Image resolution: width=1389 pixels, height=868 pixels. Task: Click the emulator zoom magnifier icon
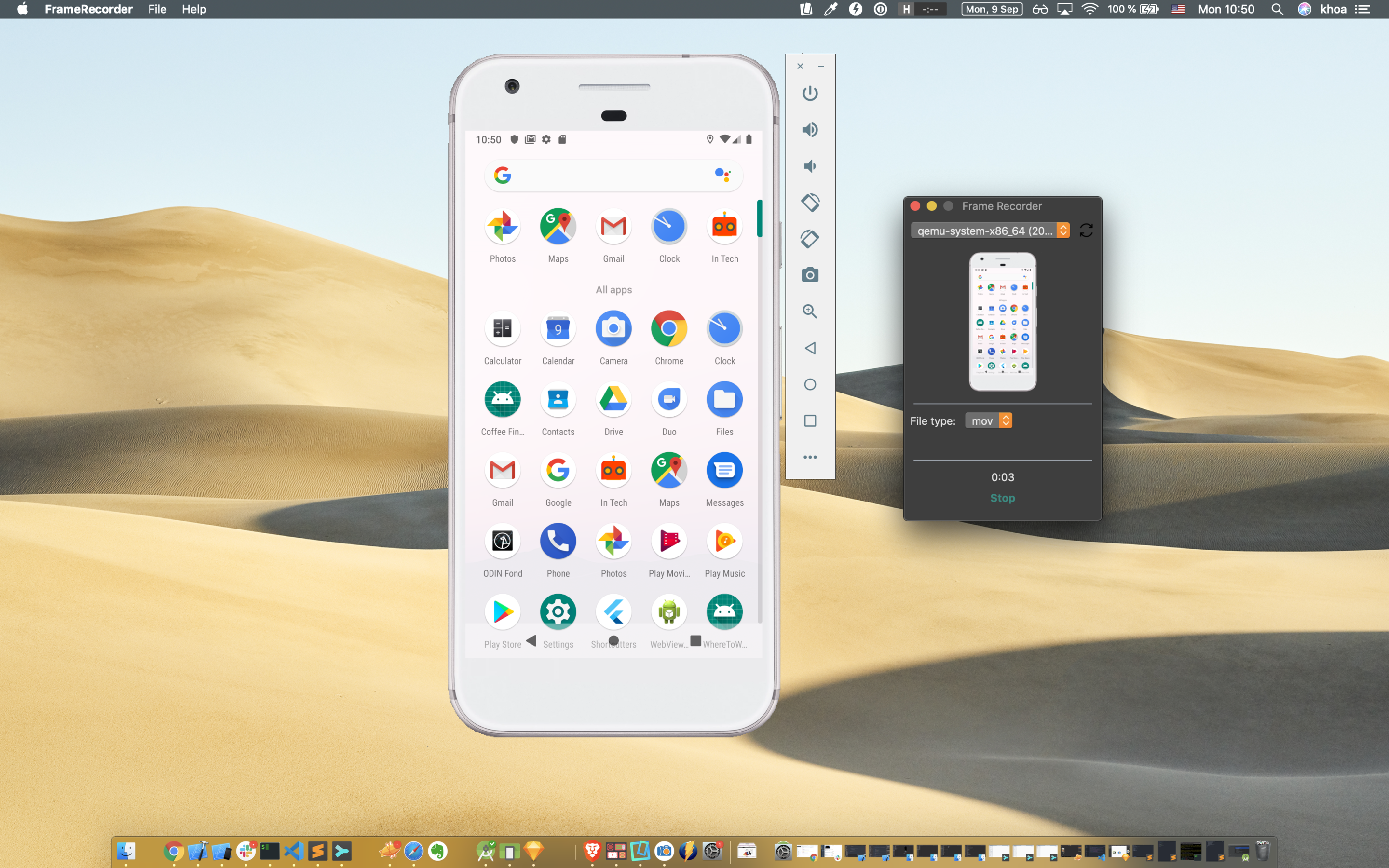tap(810, 311)
